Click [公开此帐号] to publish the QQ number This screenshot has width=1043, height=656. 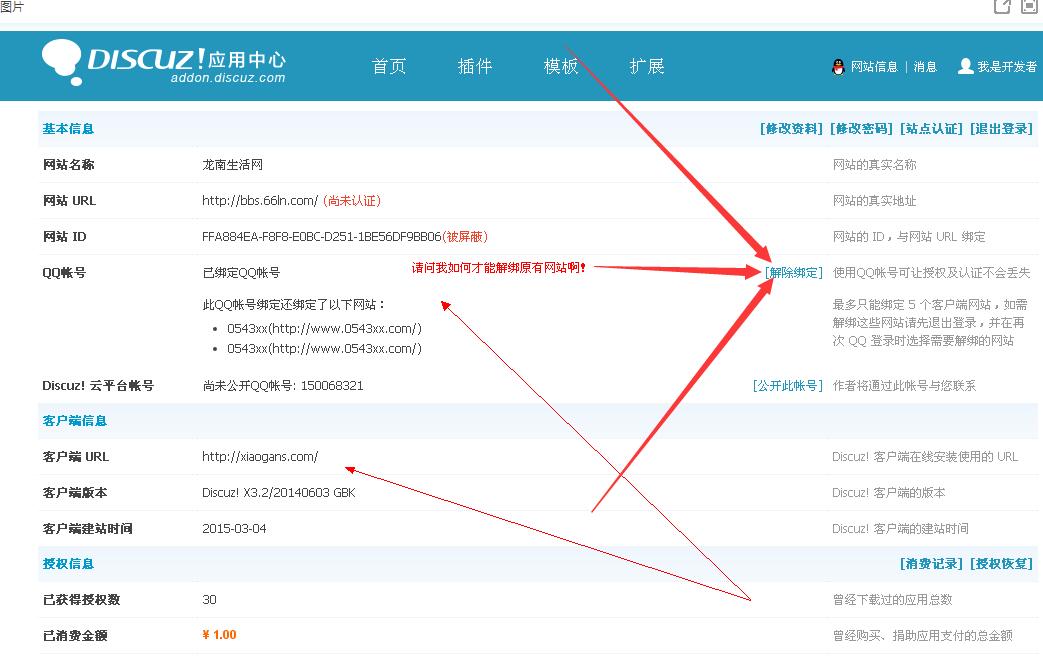(x=788, y=386)
